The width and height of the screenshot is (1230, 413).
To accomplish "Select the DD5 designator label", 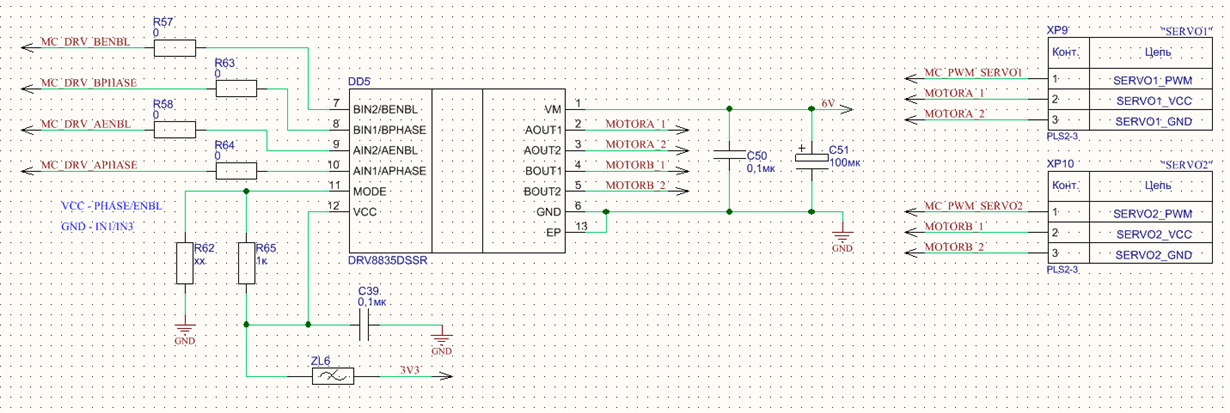I will tap(357, 81).
